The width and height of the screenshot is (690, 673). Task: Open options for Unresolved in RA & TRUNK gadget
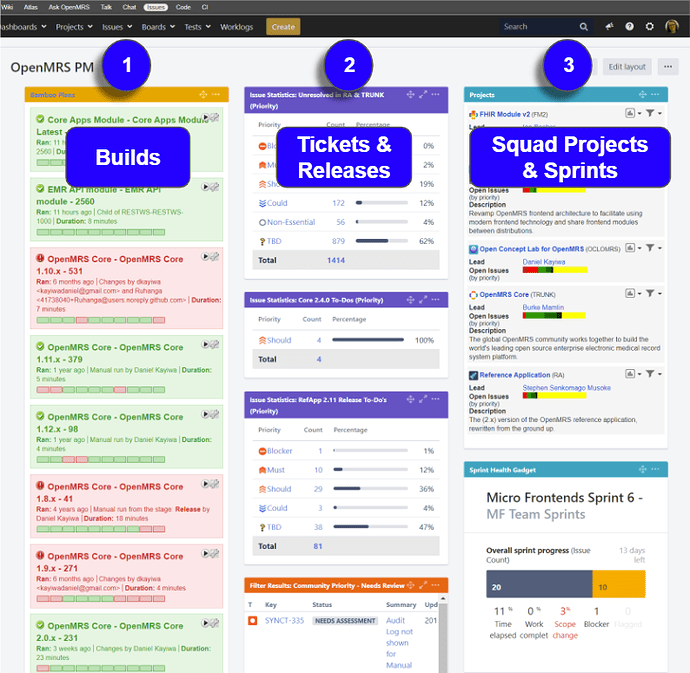[435, 95]
